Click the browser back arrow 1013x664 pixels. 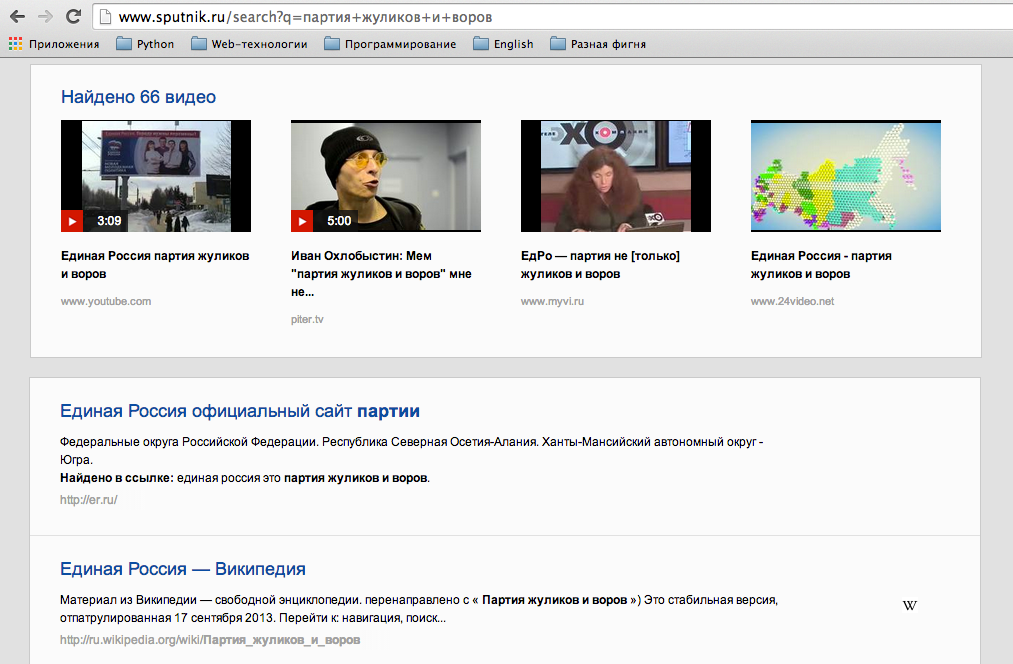(x=17, y=17)
